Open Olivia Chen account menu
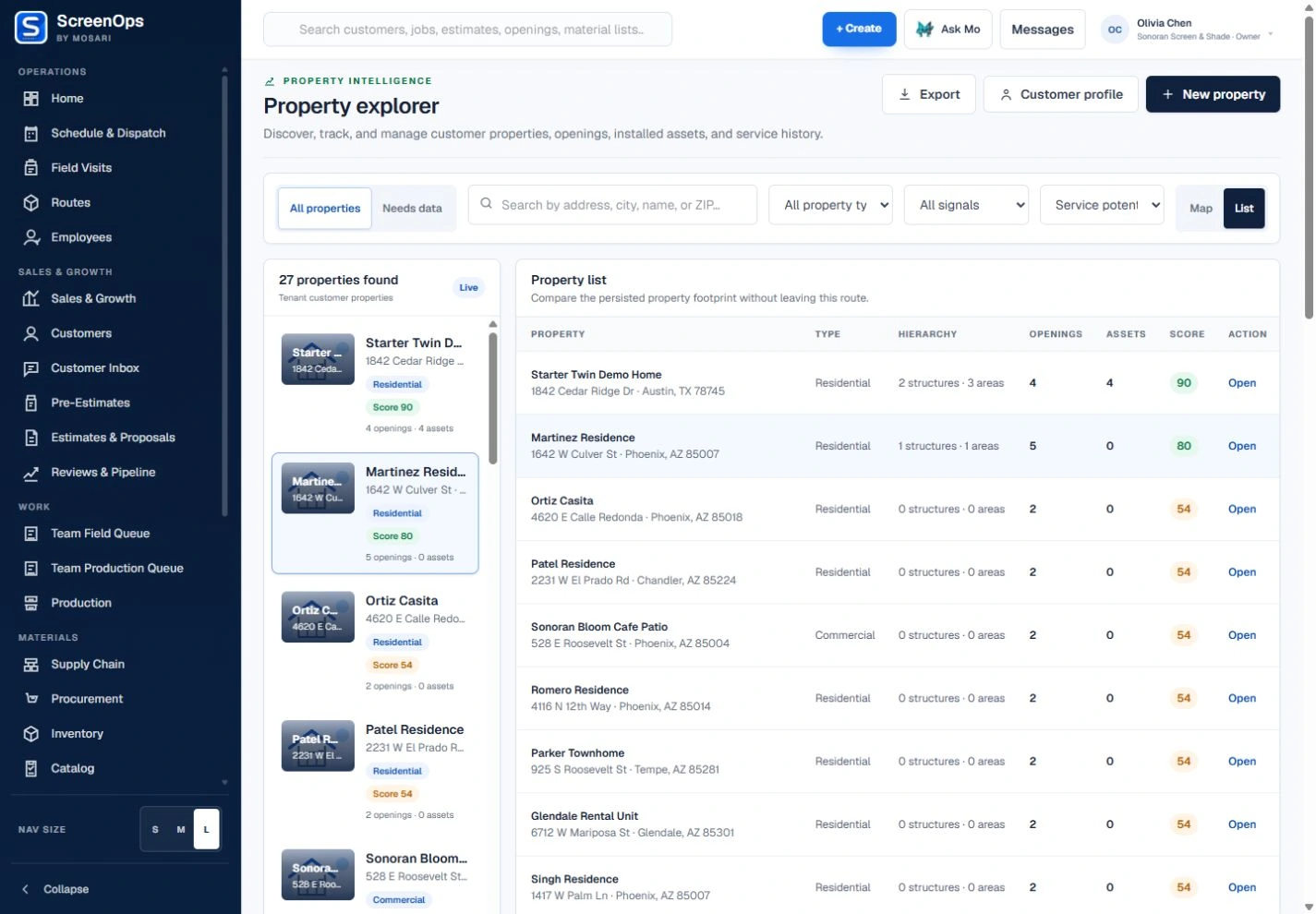 pos(1188,30)
